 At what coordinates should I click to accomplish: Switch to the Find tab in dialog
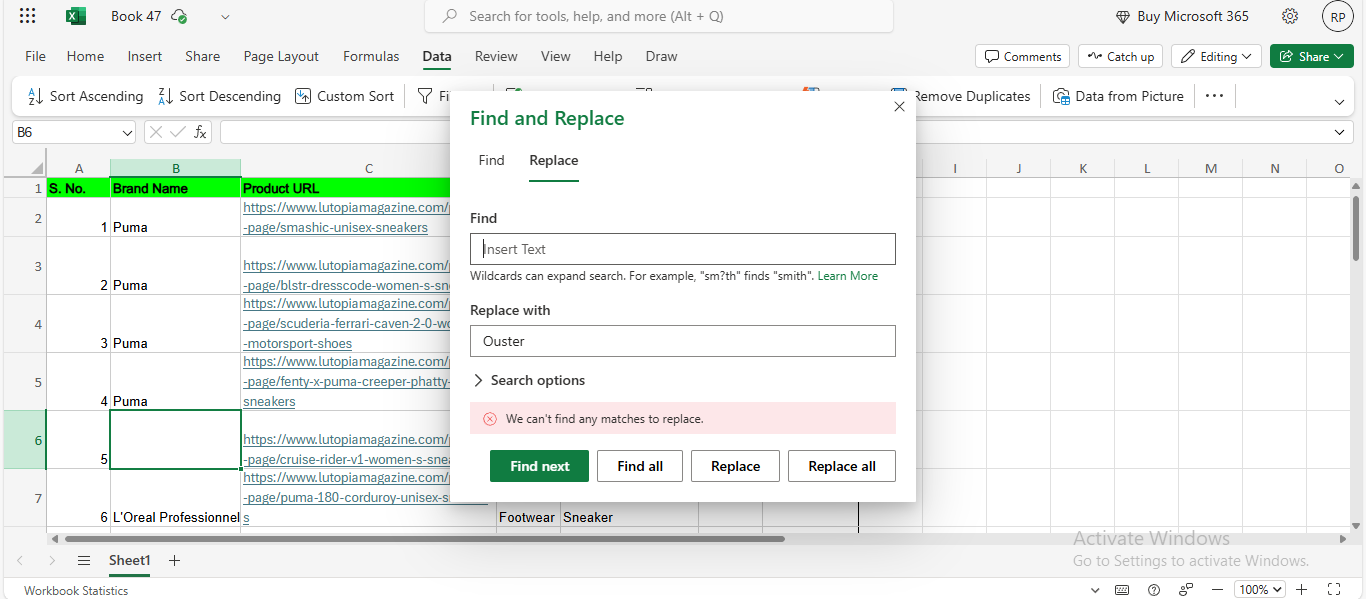[x=491, y=160]
